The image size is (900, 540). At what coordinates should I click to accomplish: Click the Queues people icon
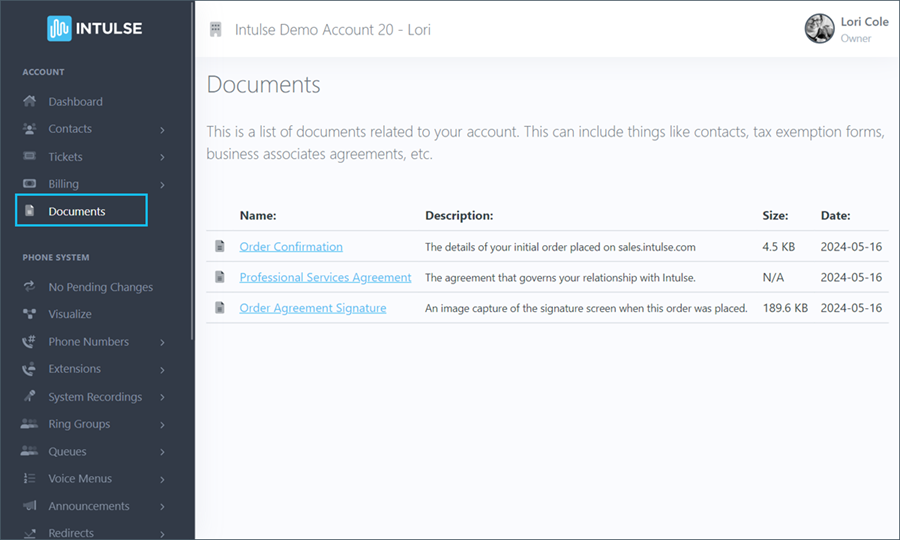coord(29,451)
